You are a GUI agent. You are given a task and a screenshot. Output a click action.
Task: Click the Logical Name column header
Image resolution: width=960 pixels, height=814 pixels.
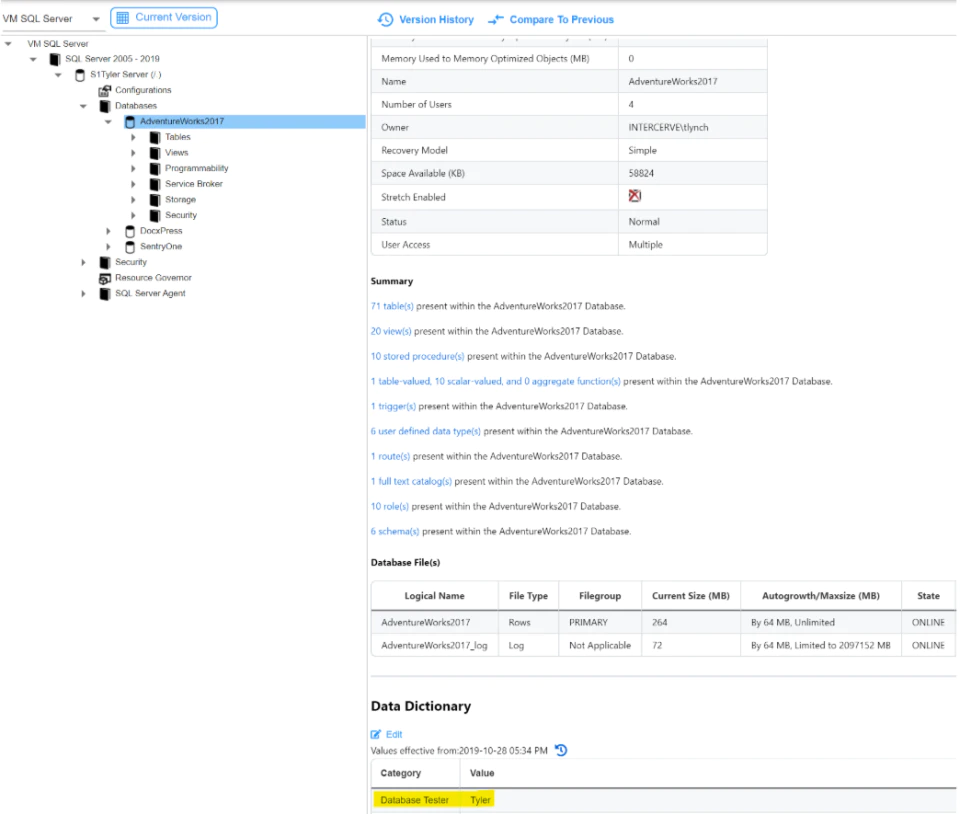click(x=434, y=596)
